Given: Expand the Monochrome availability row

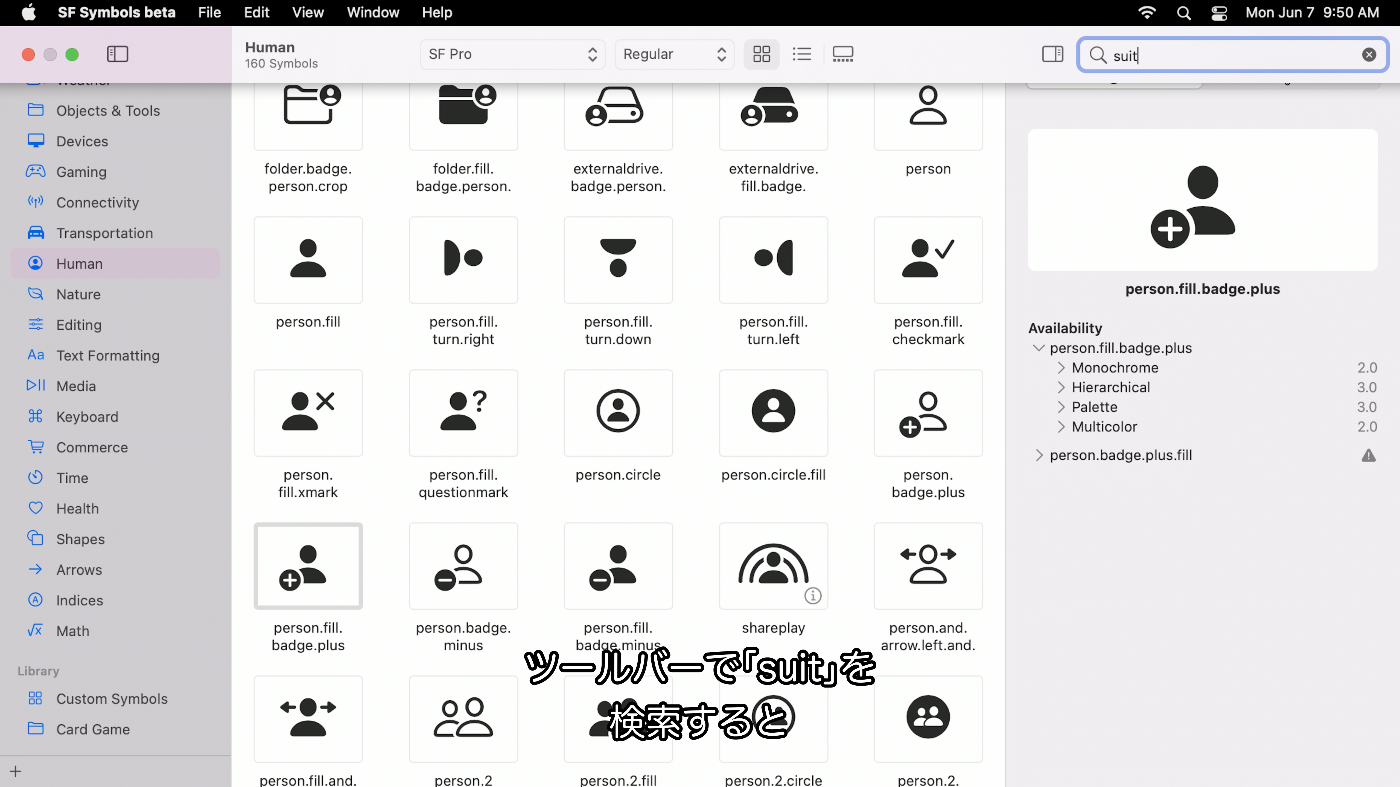Looking at the screenshot, I should pos(1062,368).
